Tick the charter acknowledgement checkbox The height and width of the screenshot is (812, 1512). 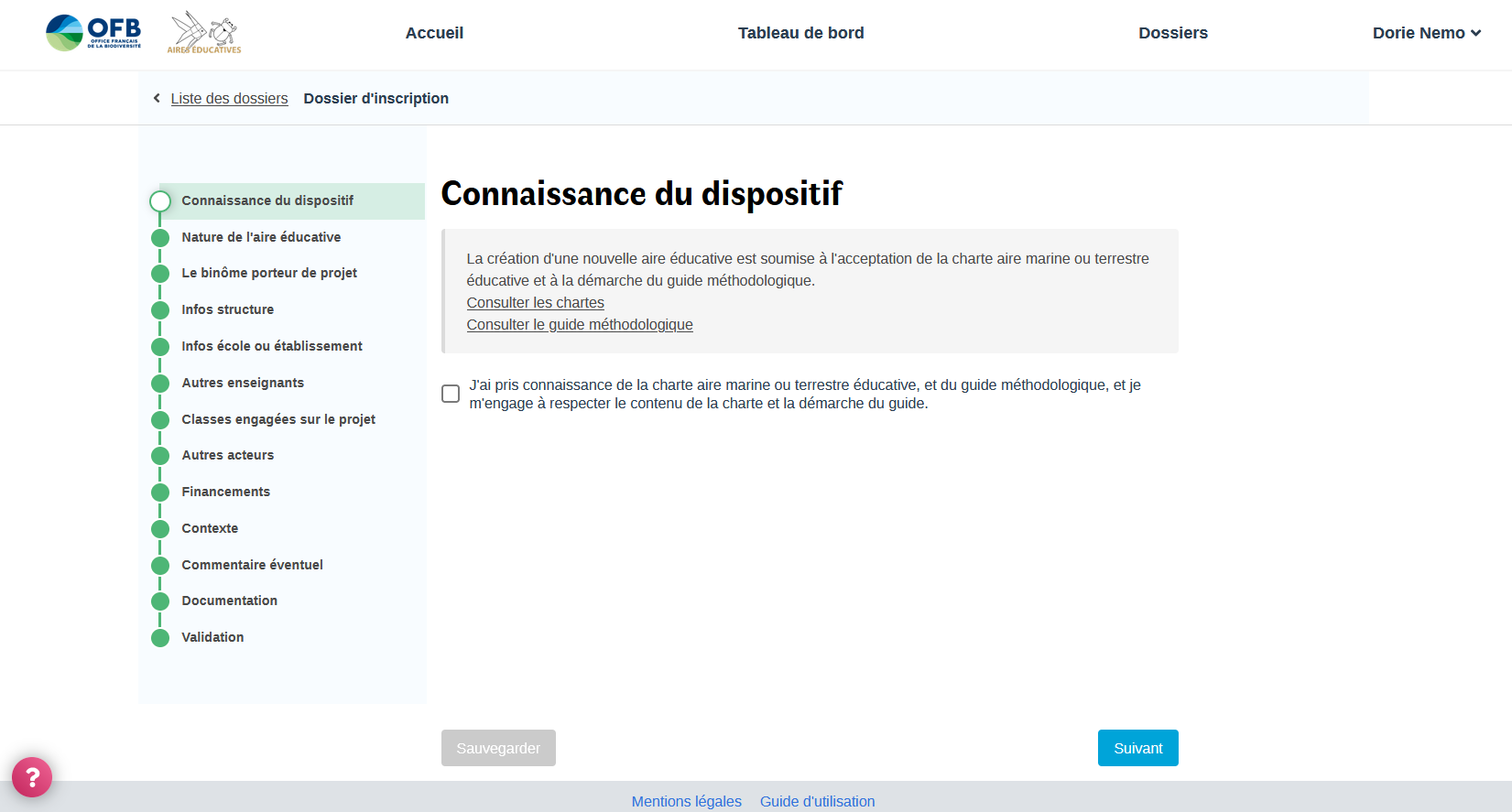[451, 394]
